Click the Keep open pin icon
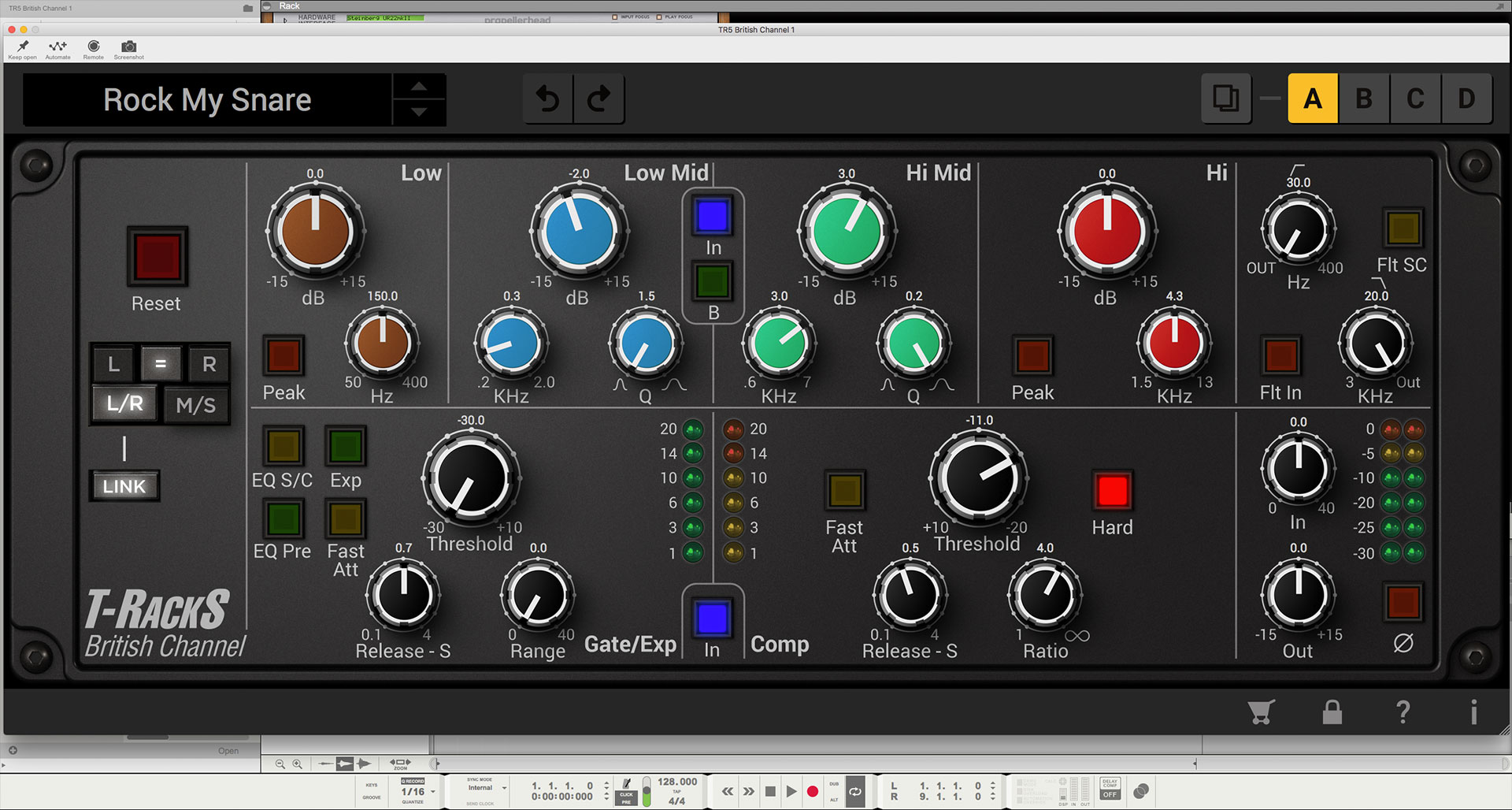This screenshot has width=1512, height=810. tap(23, 46)
